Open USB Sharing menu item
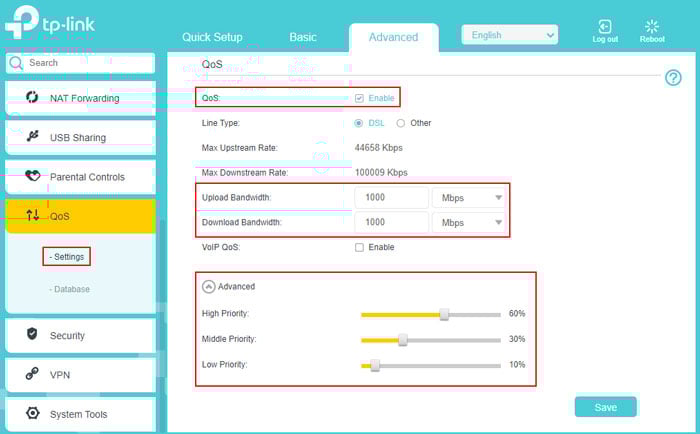700x434 pixels. (x=81, y=137)
